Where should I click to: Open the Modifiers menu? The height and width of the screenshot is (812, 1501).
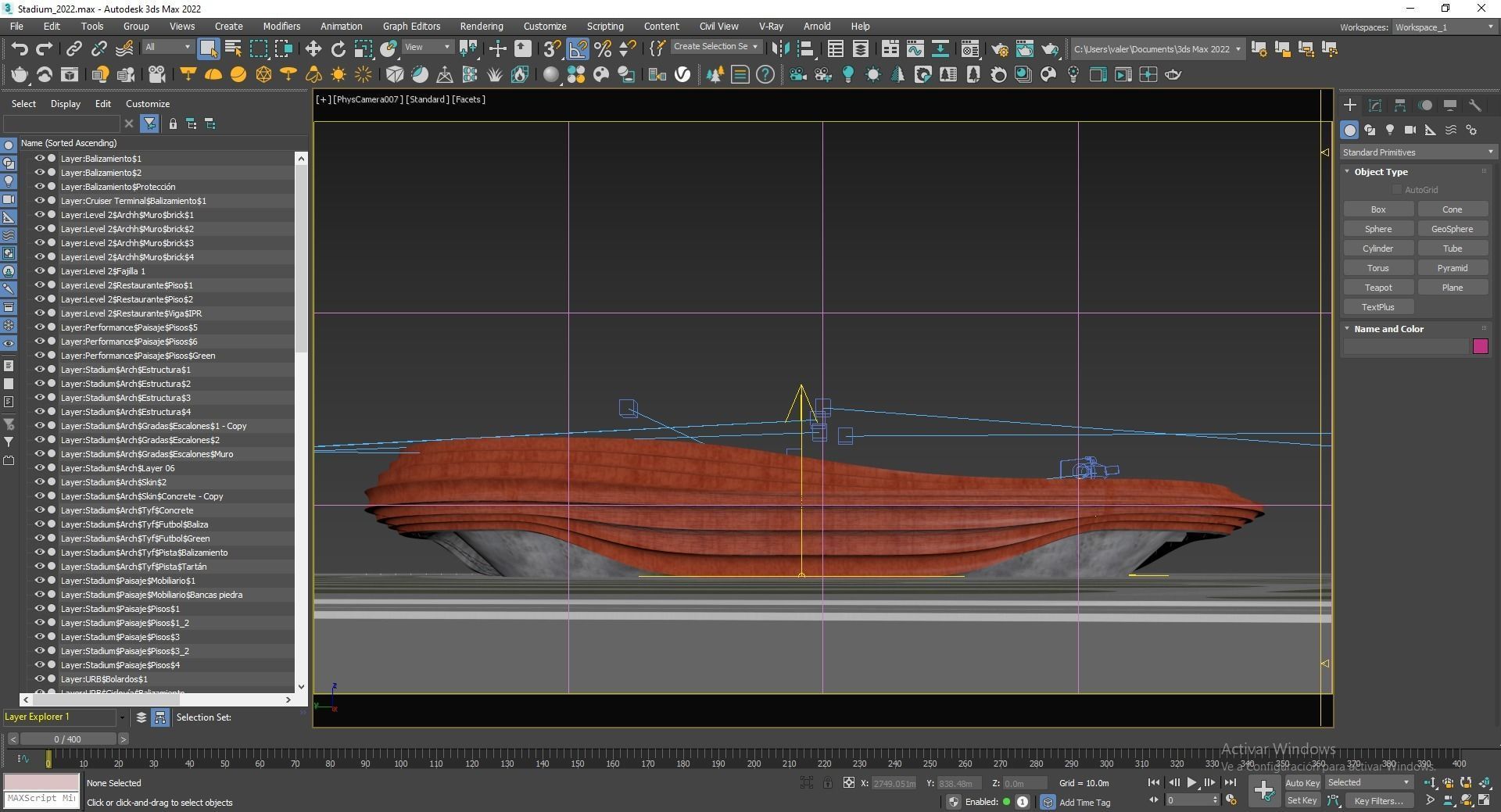click(281, 26)
